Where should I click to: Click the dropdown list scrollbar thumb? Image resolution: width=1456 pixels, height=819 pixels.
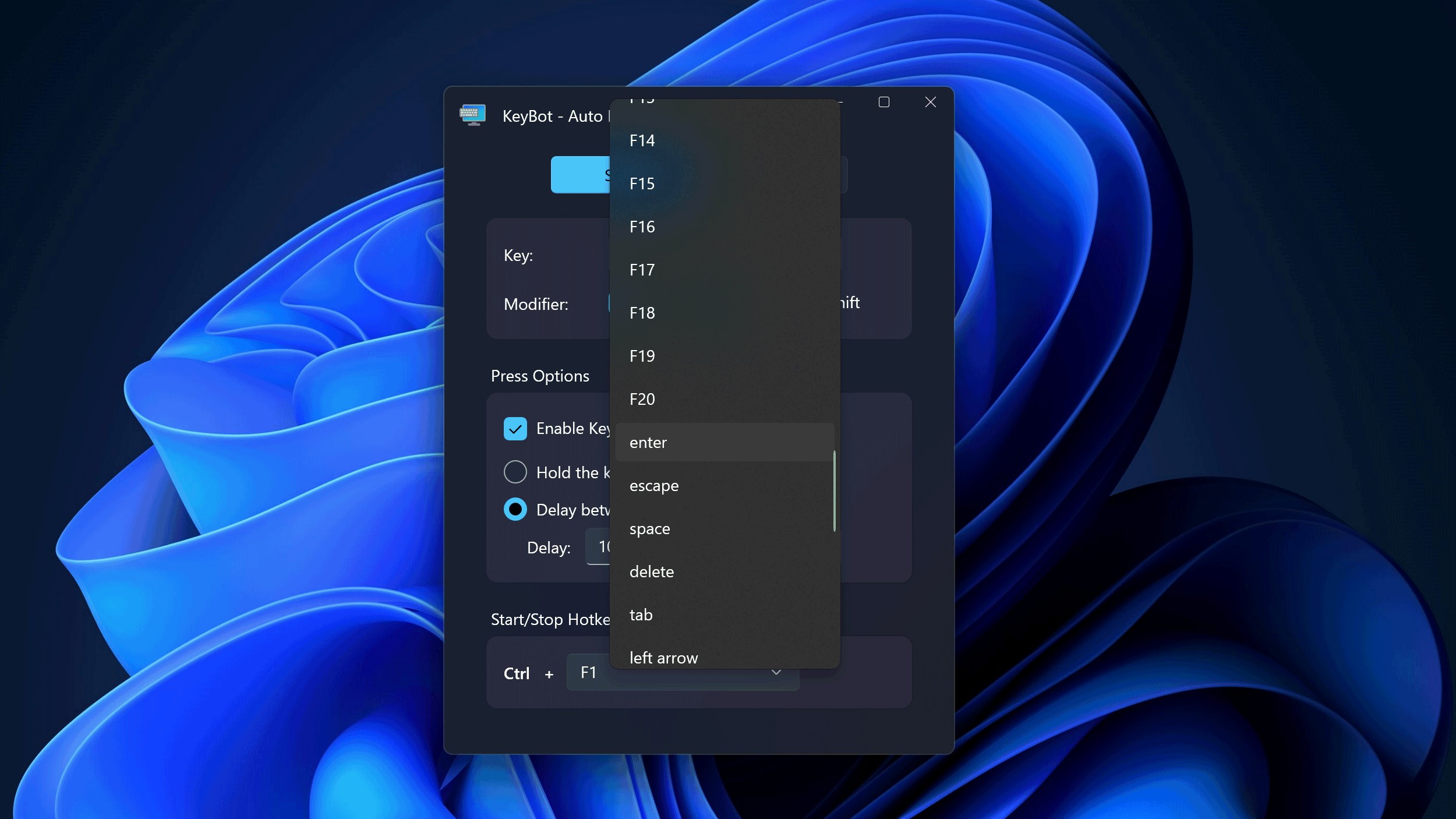click(x=834, y=490)
